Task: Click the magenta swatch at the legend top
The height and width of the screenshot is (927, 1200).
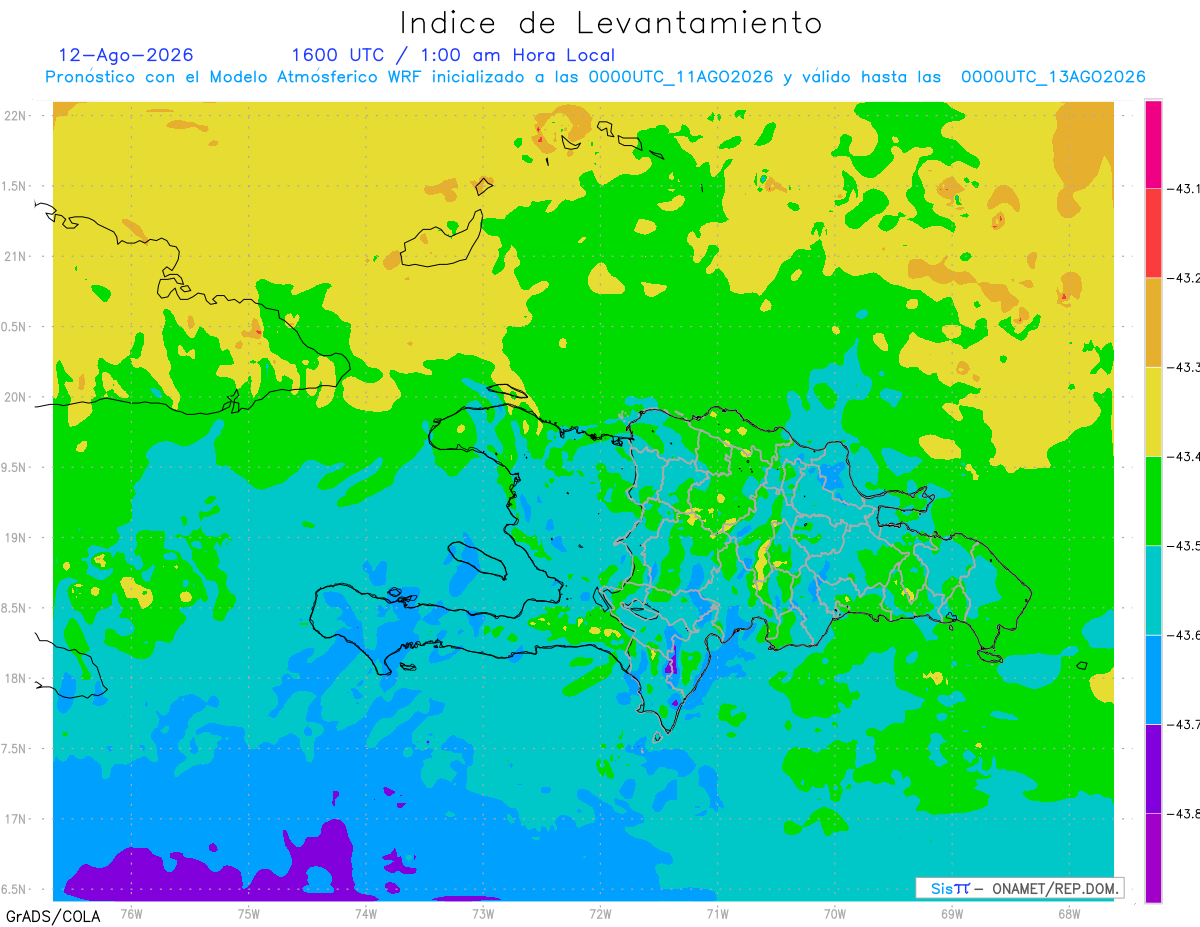Action: point(1153,144)
